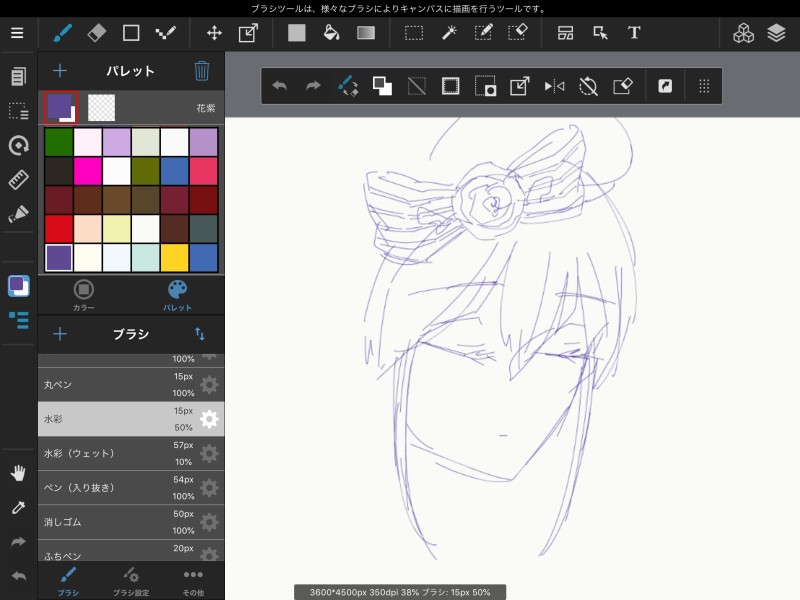Open the hamburger main menu
The image size is (800, 600).
tap(17, 32)
